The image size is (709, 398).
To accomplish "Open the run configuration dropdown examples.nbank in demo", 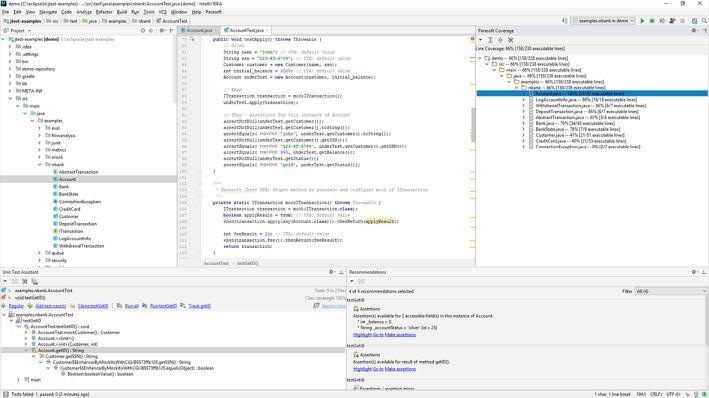I will click(x=603, y=21).
